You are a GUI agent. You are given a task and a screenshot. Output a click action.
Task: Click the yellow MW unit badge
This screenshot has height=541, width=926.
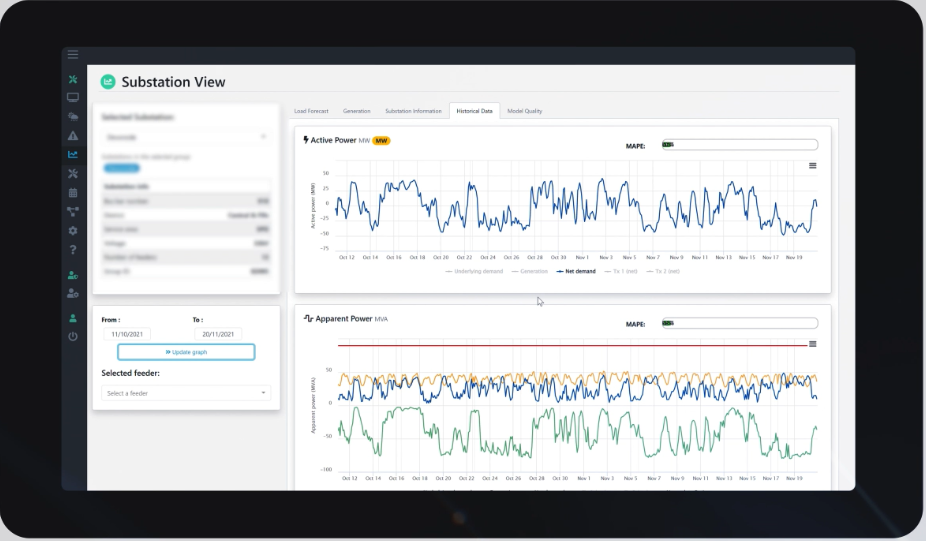click(382, 141)
